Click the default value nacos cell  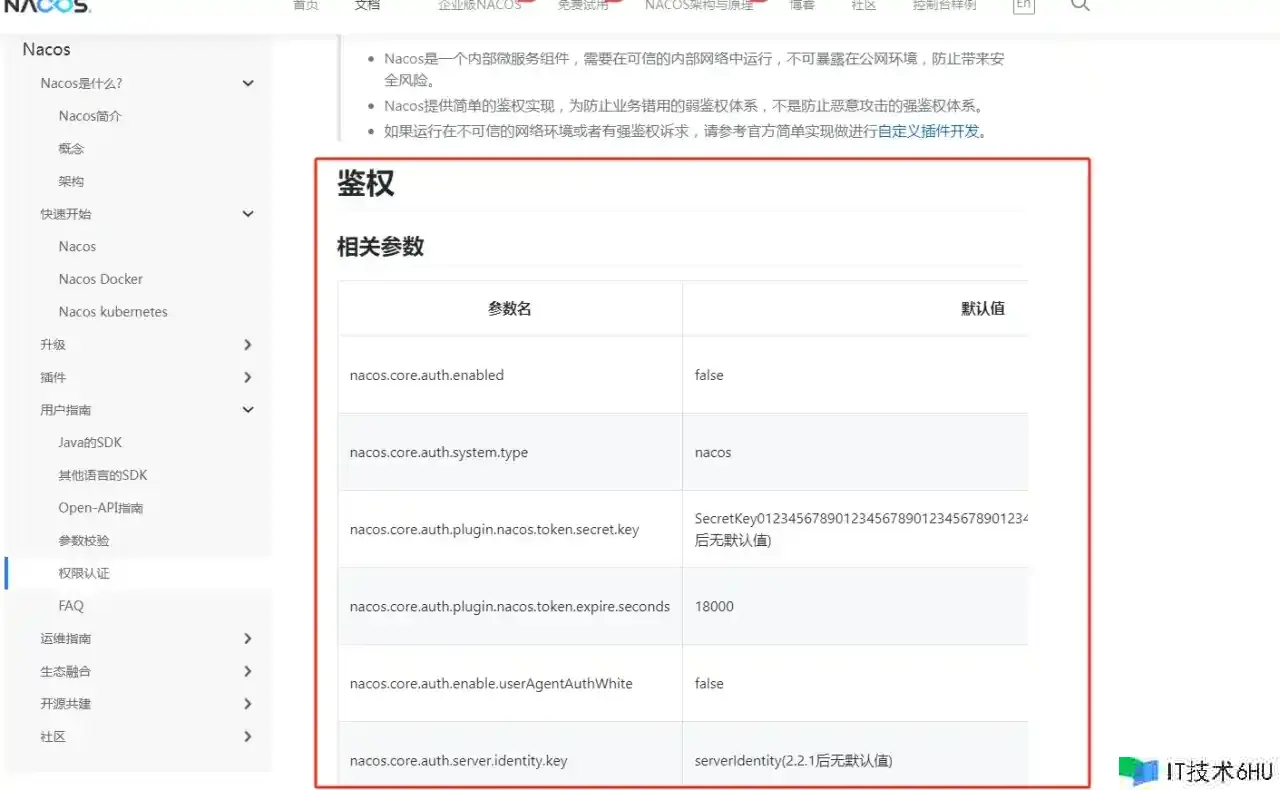(x=856, y=452)
